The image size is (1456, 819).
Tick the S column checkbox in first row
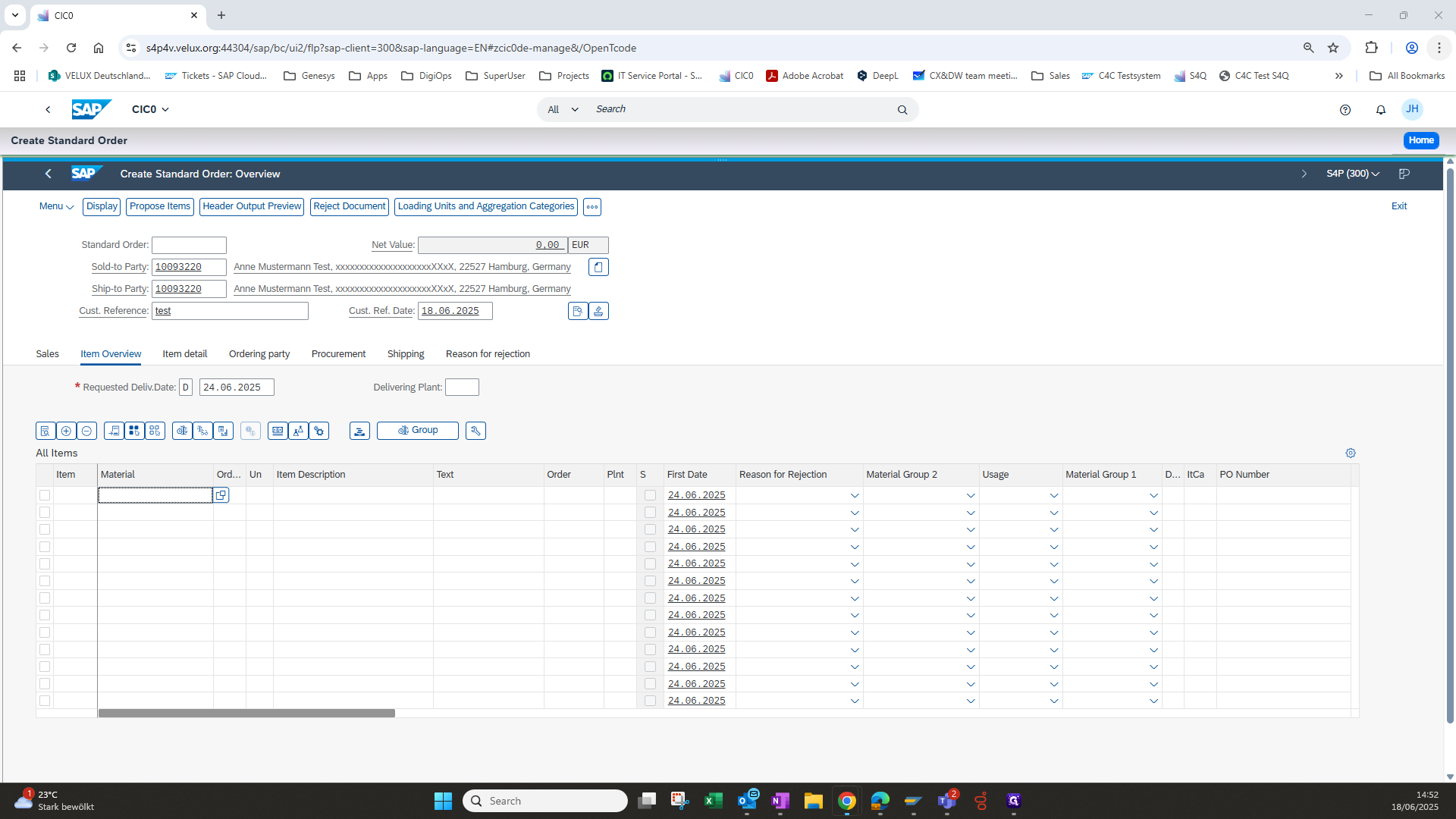click(x=650, y=495)
